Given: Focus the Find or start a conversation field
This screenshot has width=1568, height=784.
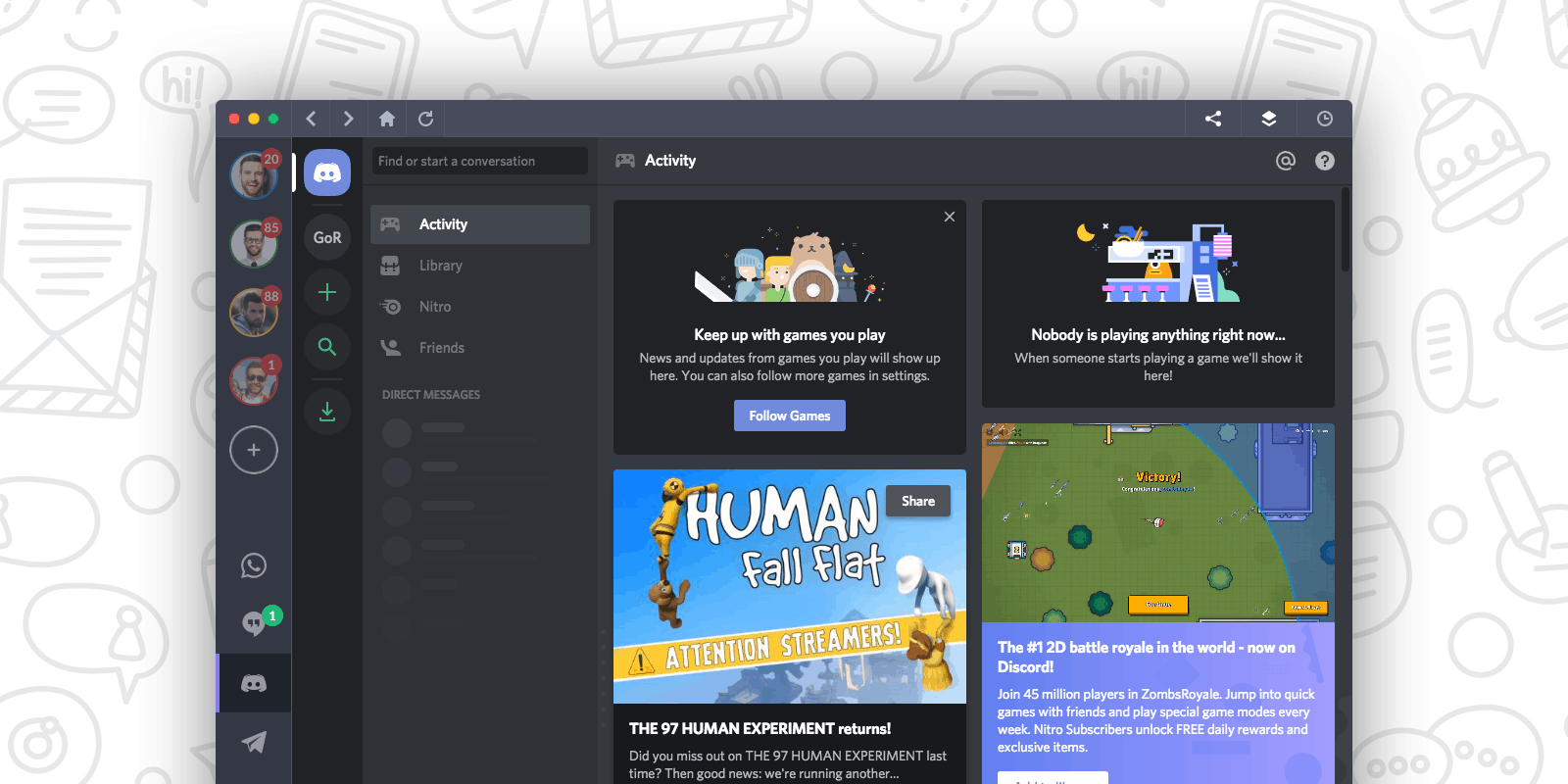Looking at the screenshot, I should pyautogui.click(x=480, y=161).
